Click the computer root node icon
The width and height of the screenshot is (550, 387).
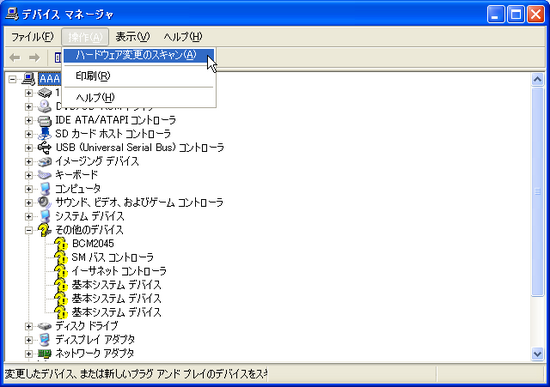tap(28, 79)
